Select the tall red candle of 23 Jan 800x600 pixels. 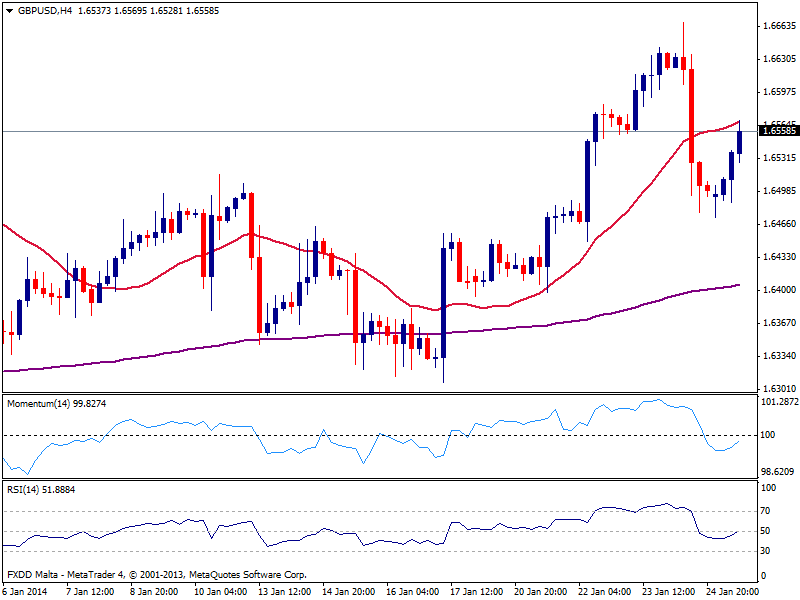(x=691, y=116)
